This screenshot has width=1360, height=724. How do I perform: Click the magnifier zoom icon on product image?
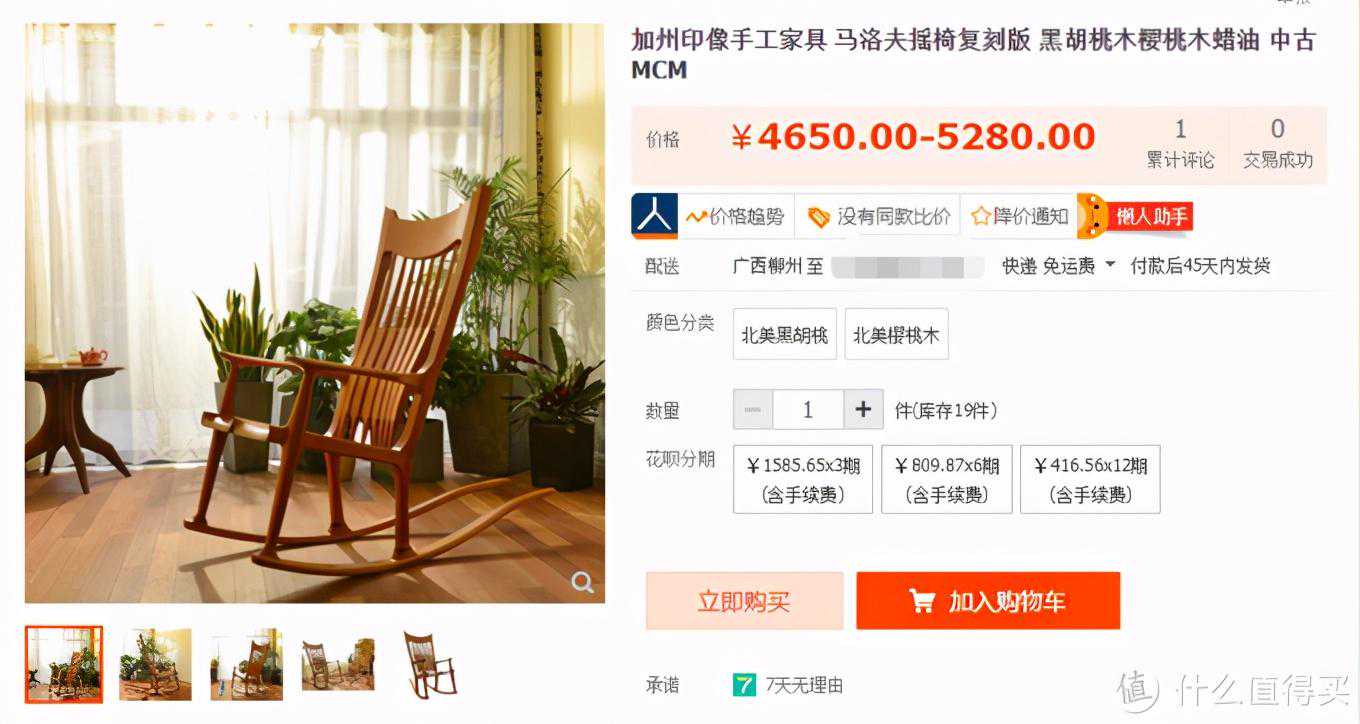[x=583, y=583]
